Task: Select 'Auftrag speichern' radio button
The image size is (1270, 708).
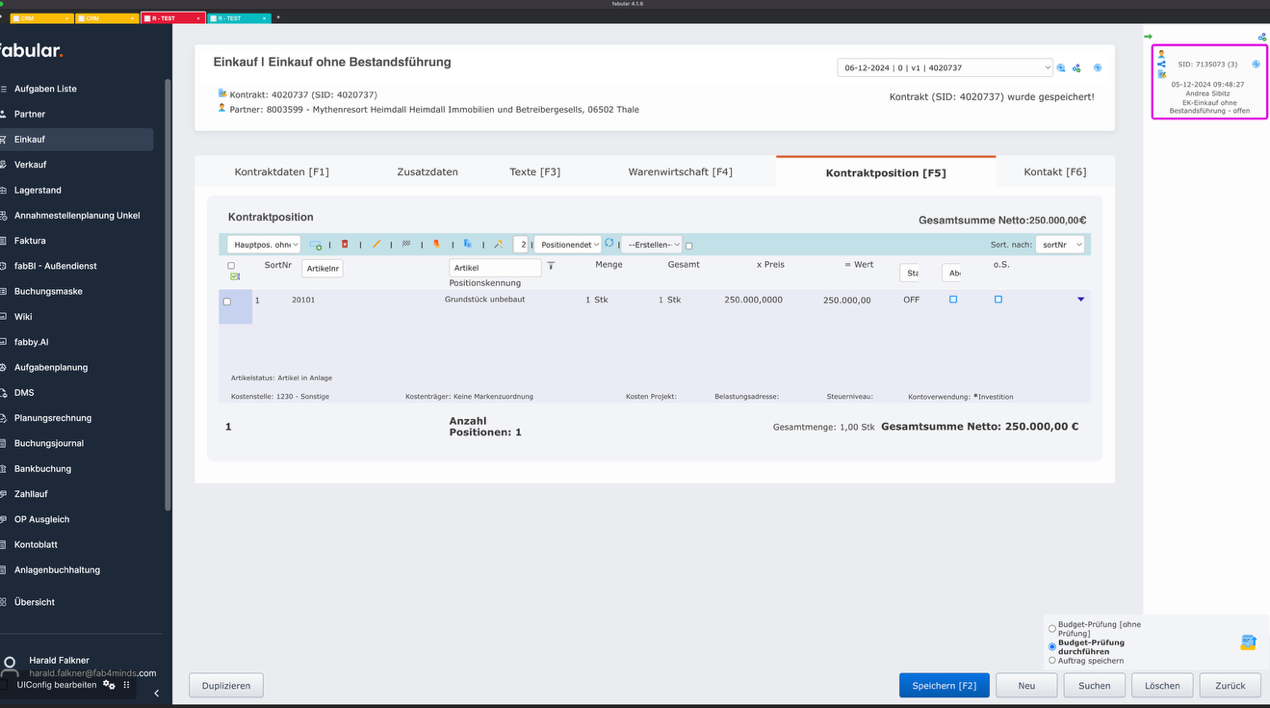Action: 1052,661
